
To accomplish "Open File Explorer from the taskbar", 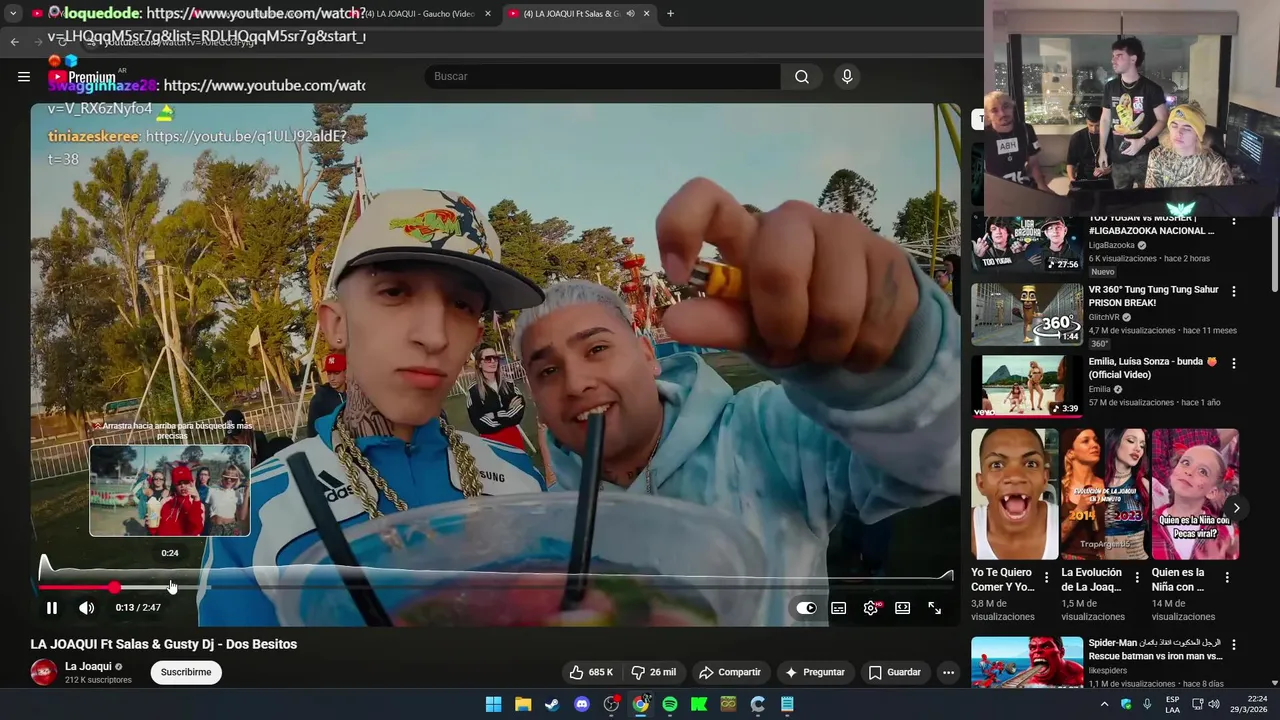I will tap(523, 704).
